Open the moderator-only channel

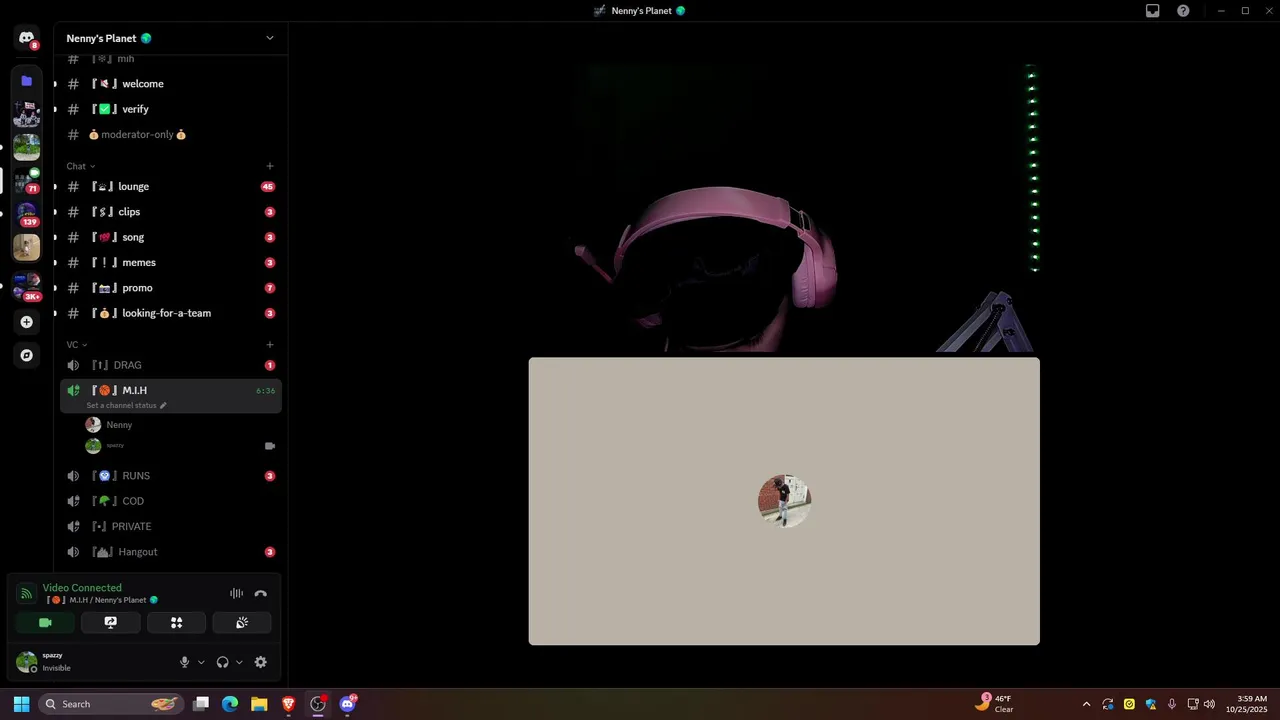[x=171, y=135]
